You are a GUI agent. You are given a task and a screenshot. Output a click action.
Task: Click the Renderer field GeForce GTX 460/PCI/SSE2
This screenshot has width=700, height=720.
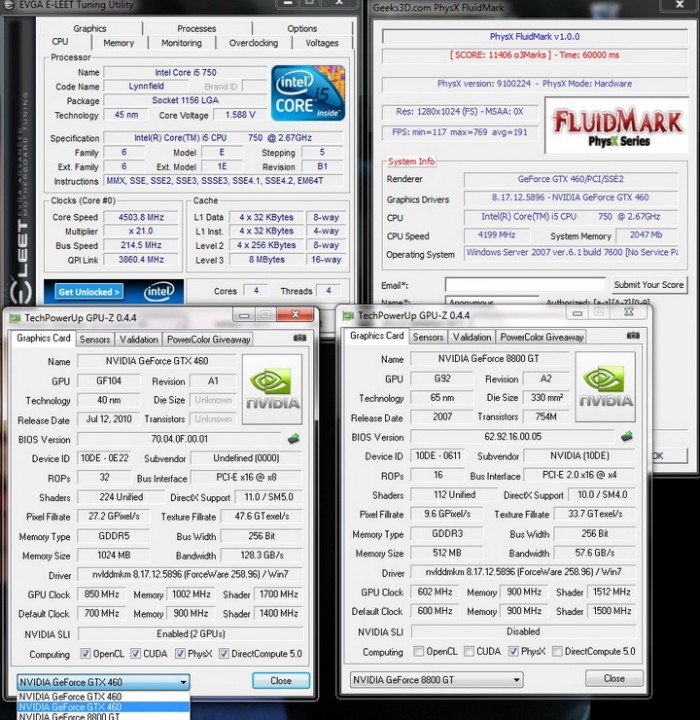pyautogui.click(x=570, y=179)
